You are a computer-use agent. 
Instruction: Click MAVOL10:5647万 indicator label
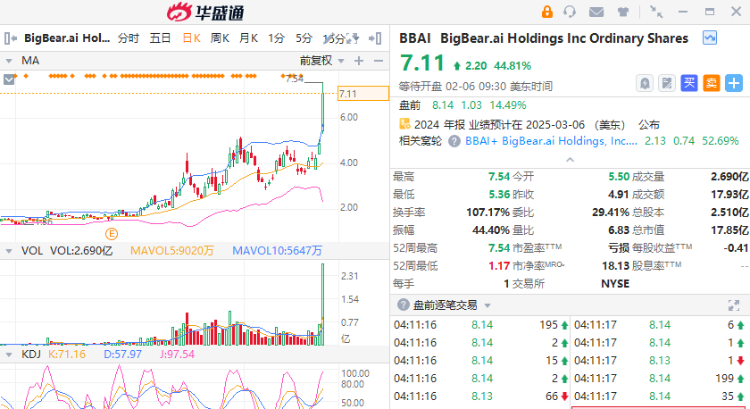pos(277,251)
